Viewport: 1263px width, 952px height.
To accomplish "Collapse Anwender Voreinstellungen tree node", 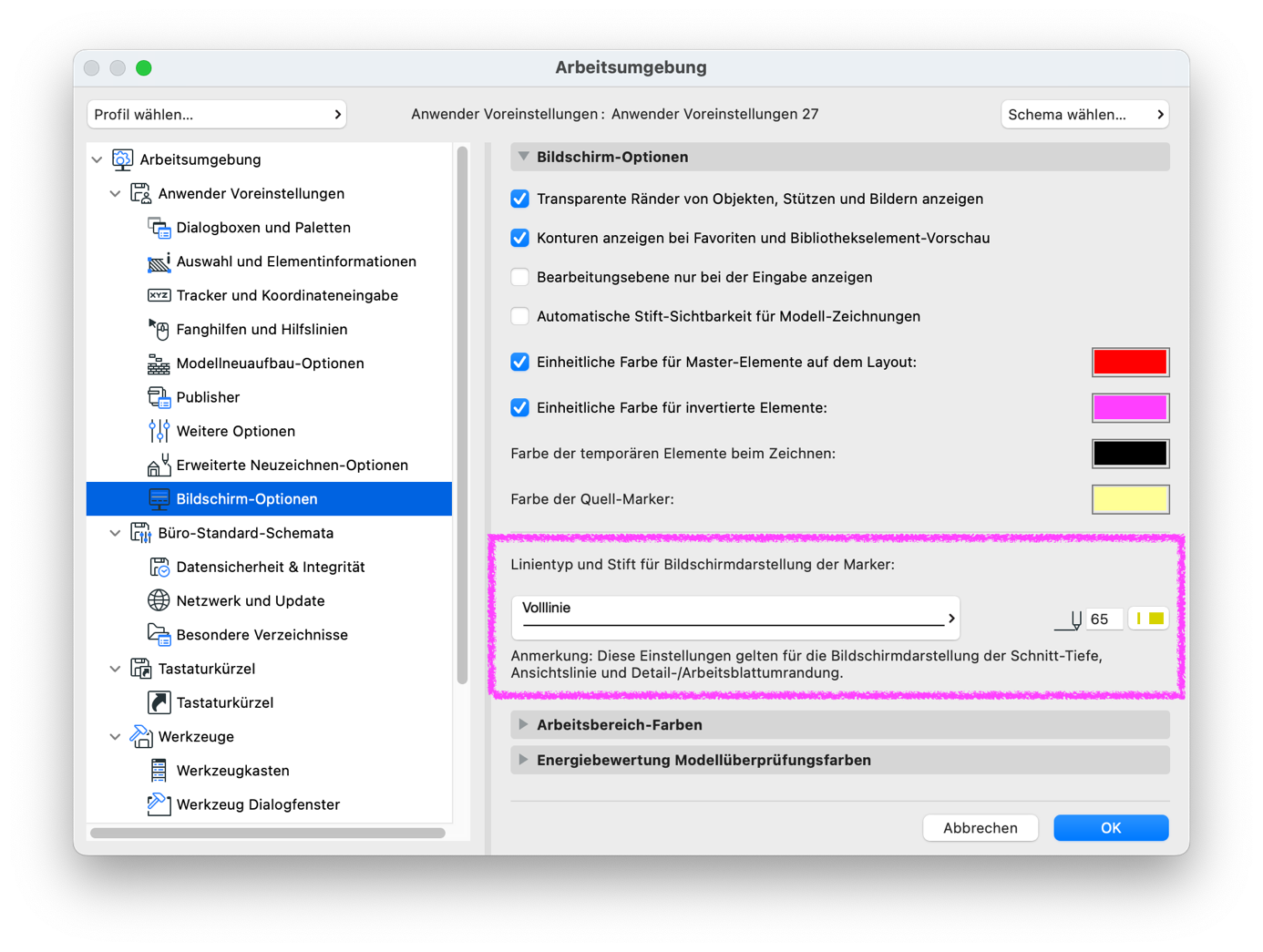I will tap(116, 193).
